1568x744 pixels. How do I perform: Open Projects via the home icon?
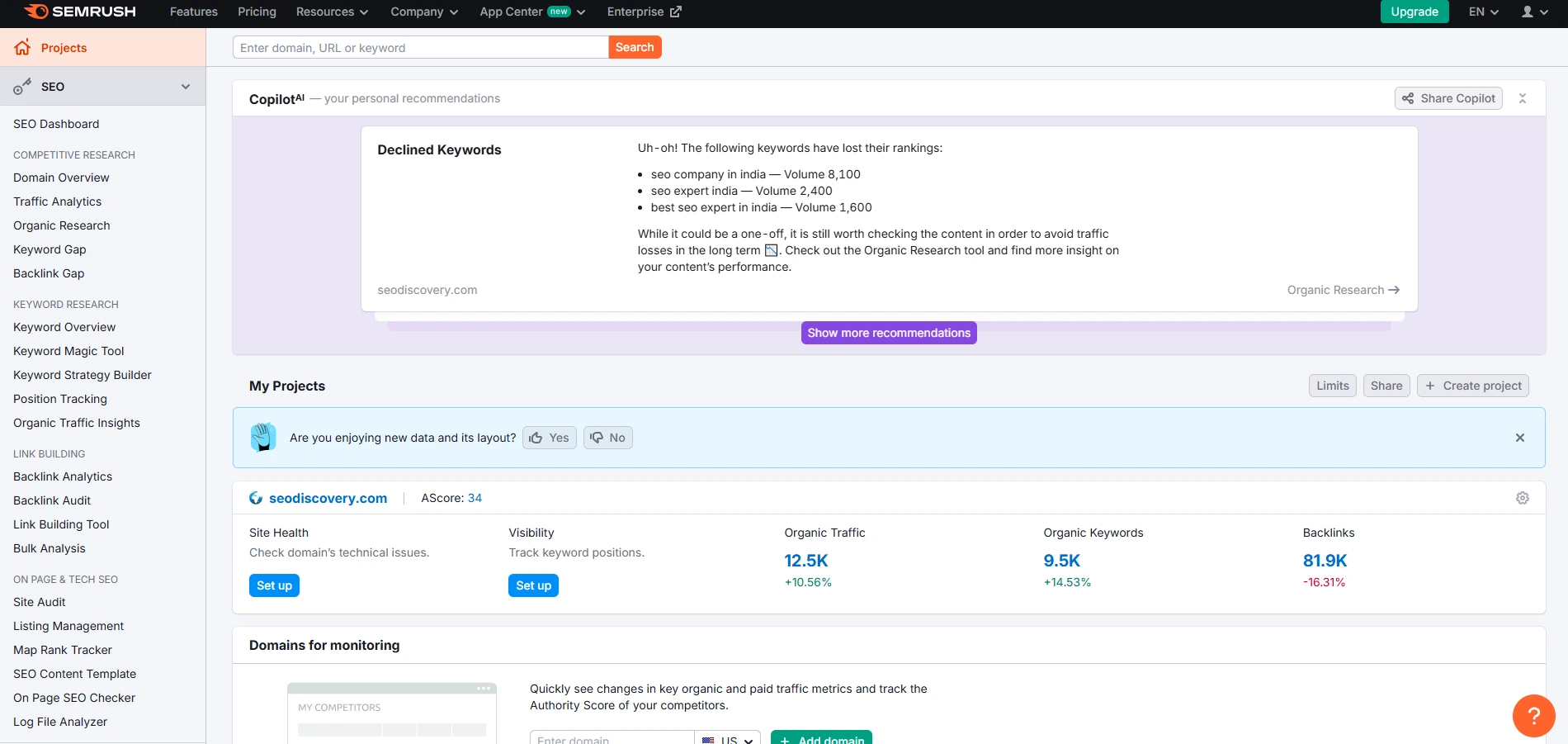(x=21, y=47)
